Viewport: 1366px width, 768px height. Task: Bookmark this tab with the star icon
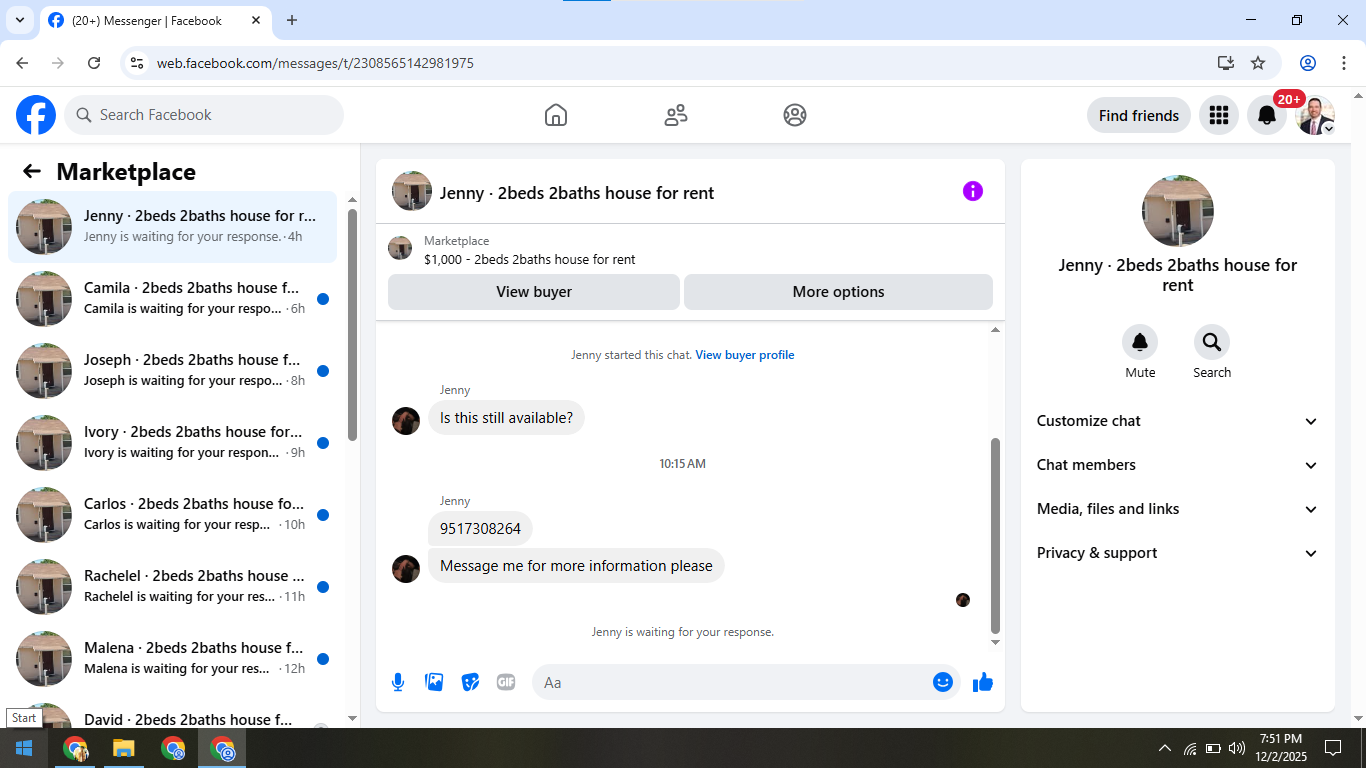pyautogui.click(x=1258, y=63)
